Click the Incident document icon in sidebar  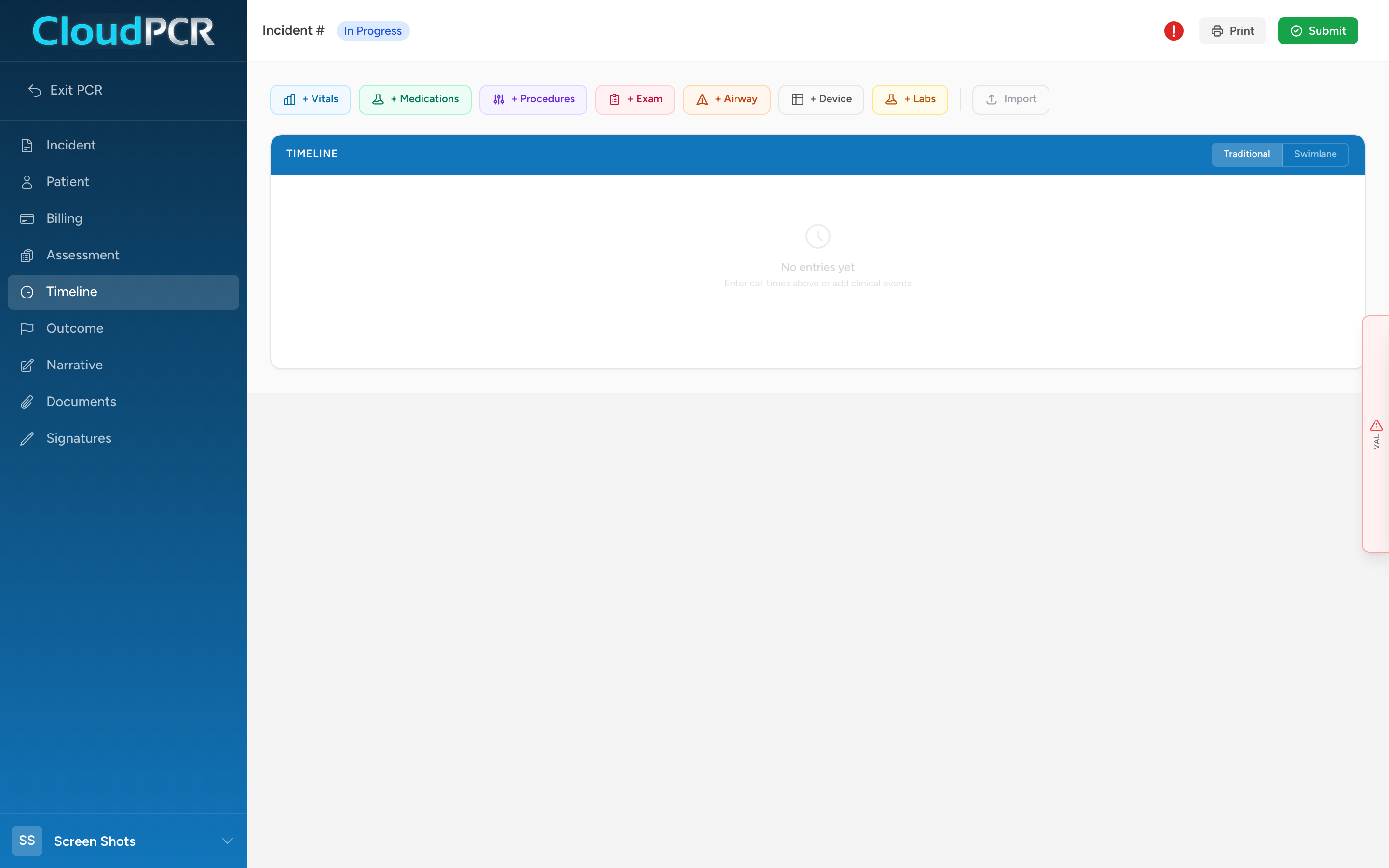pyautogui.click(x=27, y=145)
